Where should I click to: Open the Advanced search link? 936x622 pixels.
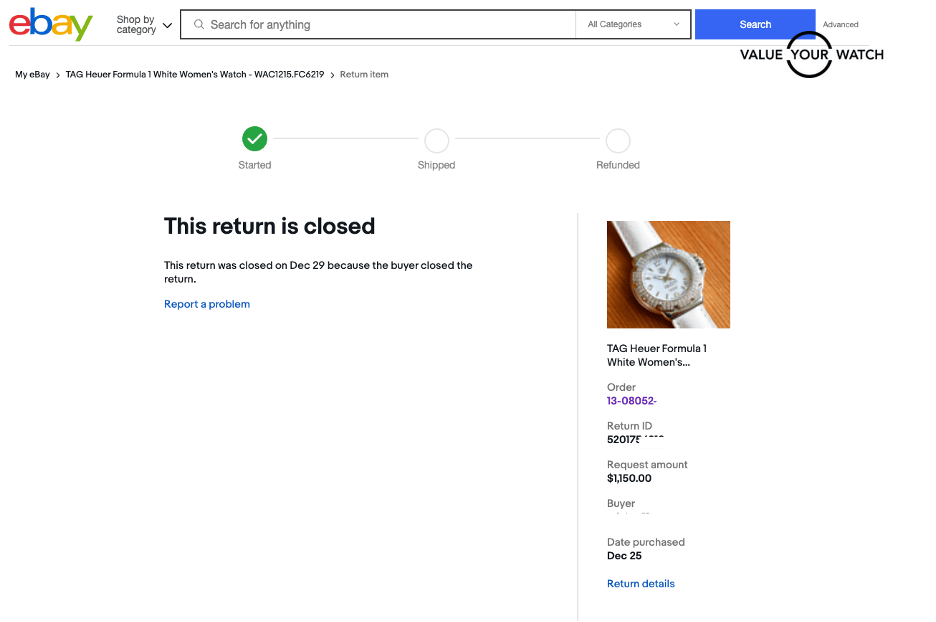click(x=840, y=25)
